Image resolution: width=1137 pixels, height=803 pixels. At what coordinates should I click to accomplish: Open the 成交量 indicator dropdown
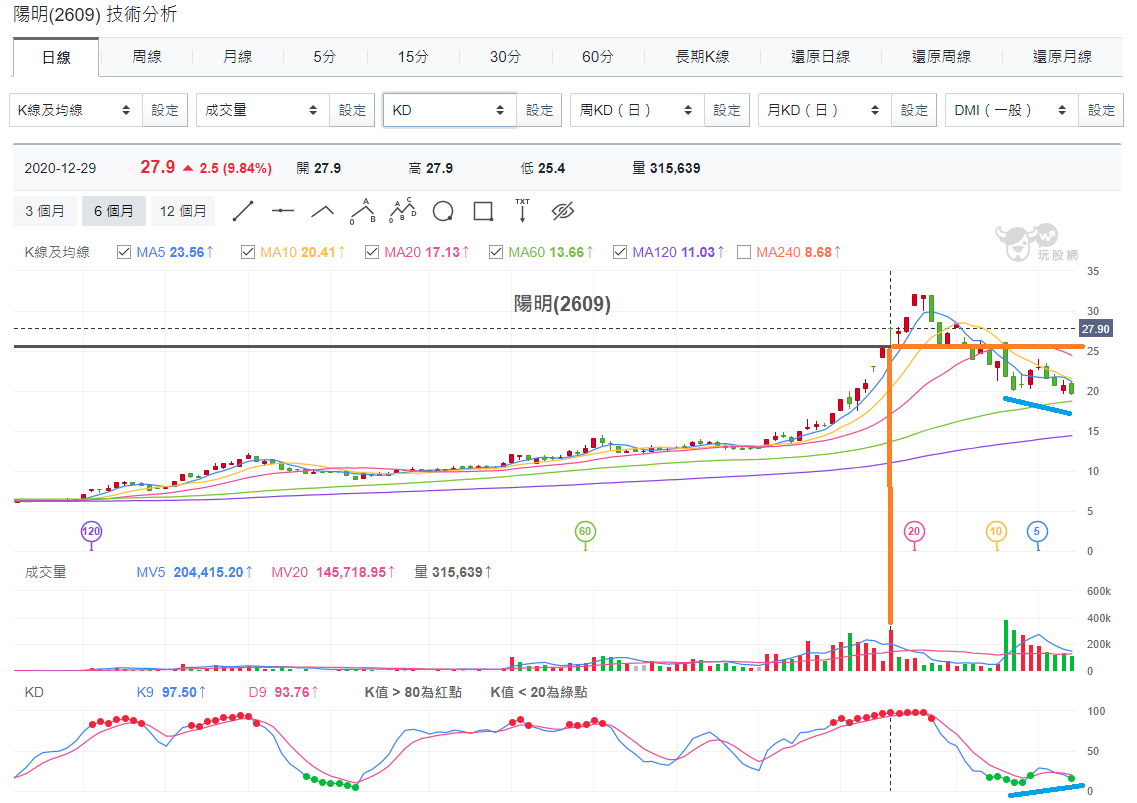[x=263, y=110]
